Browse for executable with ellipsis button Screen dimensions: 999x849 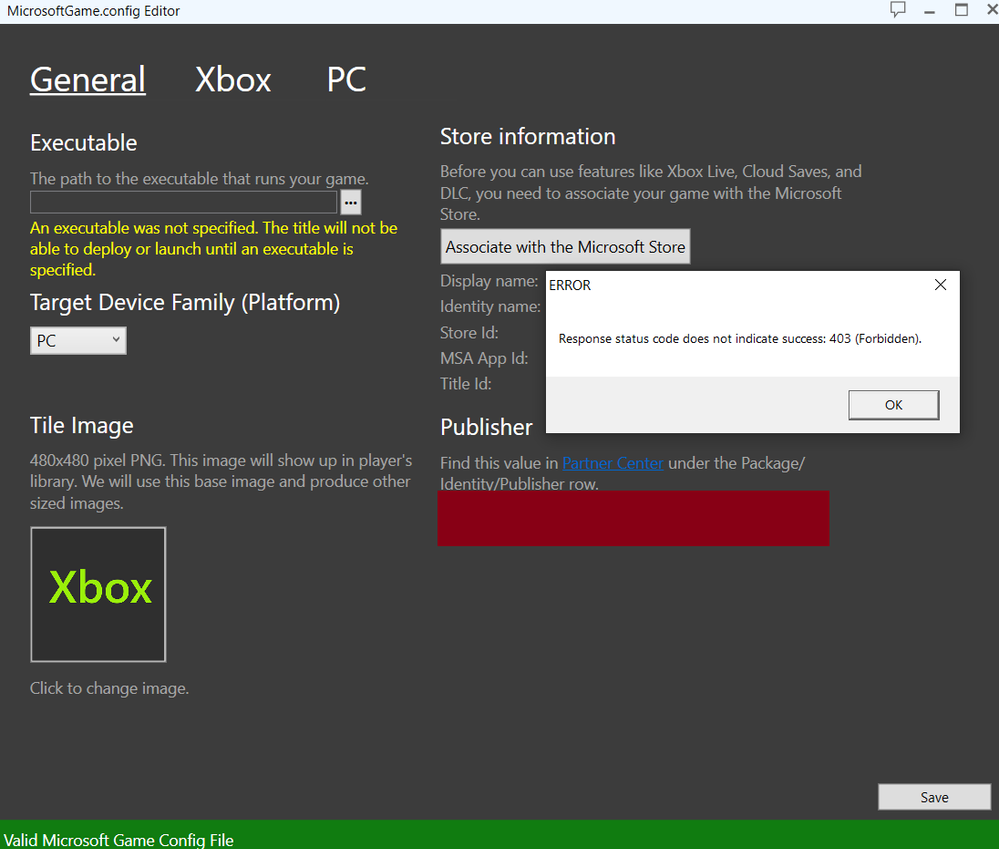[351, 203]
